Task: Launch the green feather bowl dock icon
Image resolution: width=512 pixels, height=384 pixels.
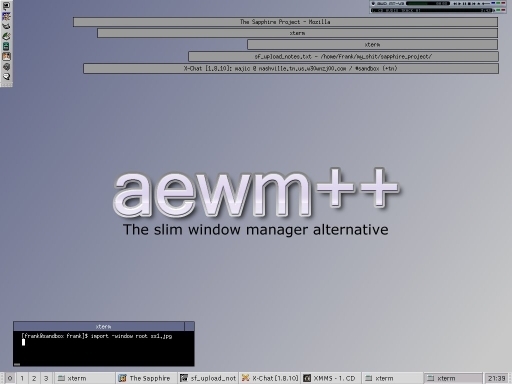Action: point(6,36)
